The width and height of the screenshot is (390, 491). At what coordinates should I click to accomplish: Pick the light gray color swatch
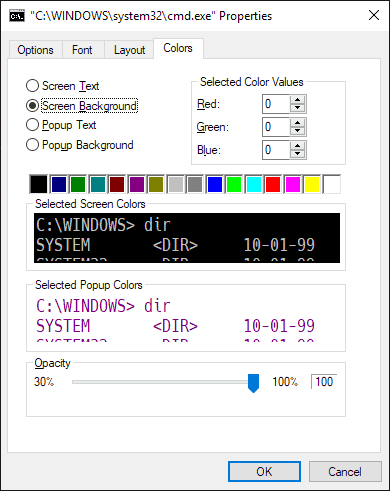tap(176, 184)
